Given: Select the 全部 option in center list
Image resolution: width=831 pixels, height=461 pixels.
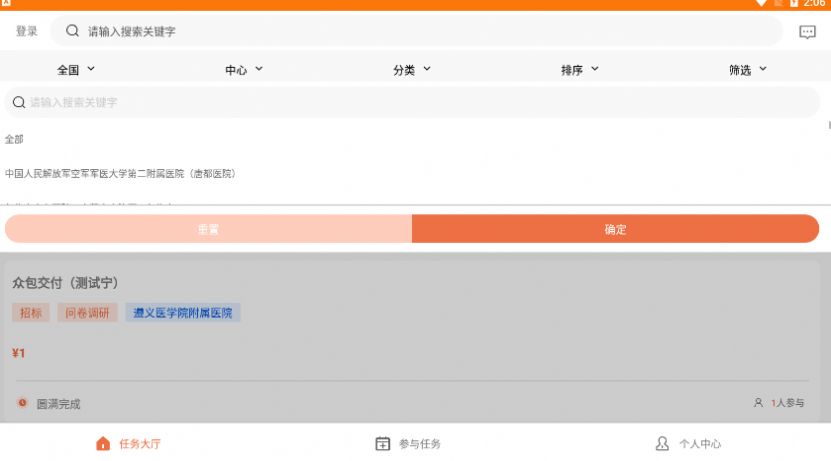Looking at the screenshot, I should point(14,139).
